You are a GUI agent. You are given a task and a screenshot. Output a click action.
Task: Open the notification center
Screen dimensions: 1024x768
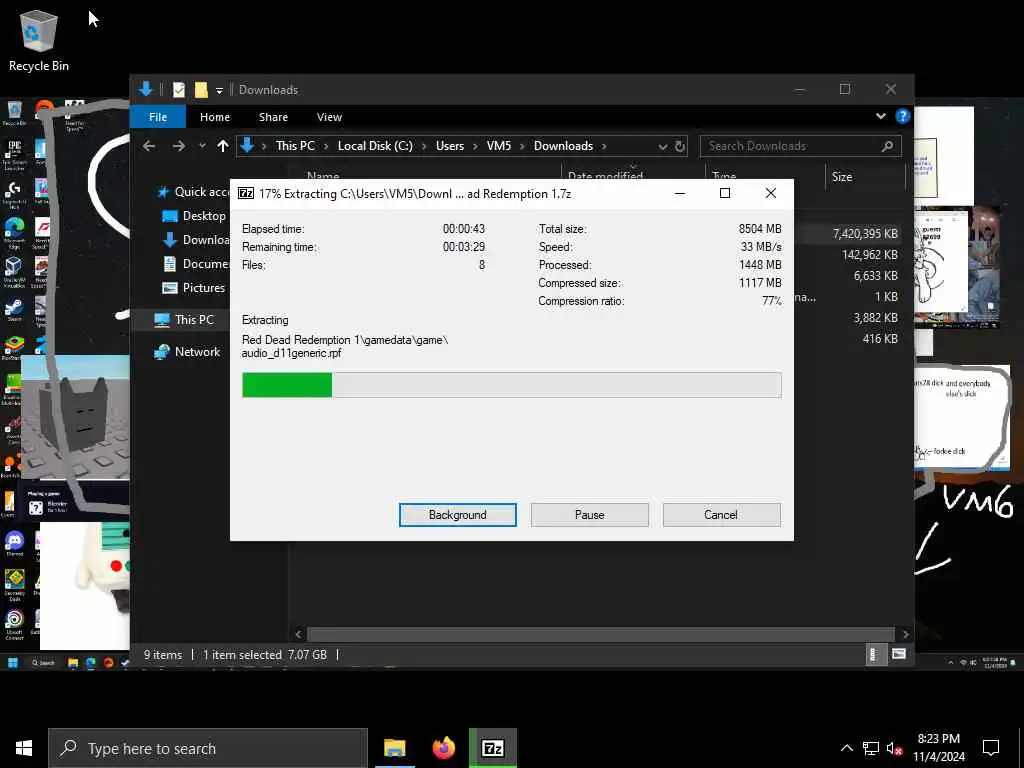pyautogui.click(x=991, y=748)
